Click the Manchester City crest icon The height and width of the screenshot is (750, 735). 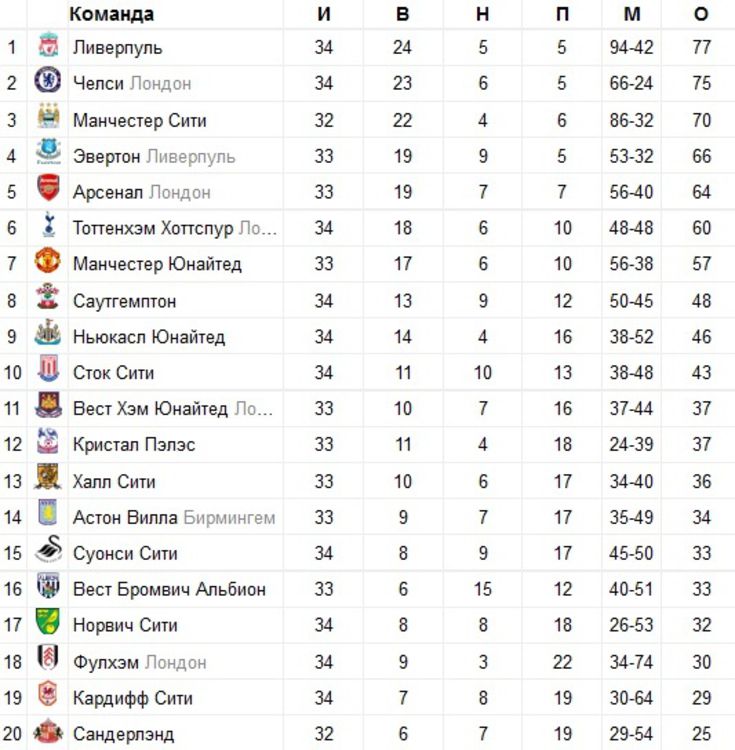(48, 115)
